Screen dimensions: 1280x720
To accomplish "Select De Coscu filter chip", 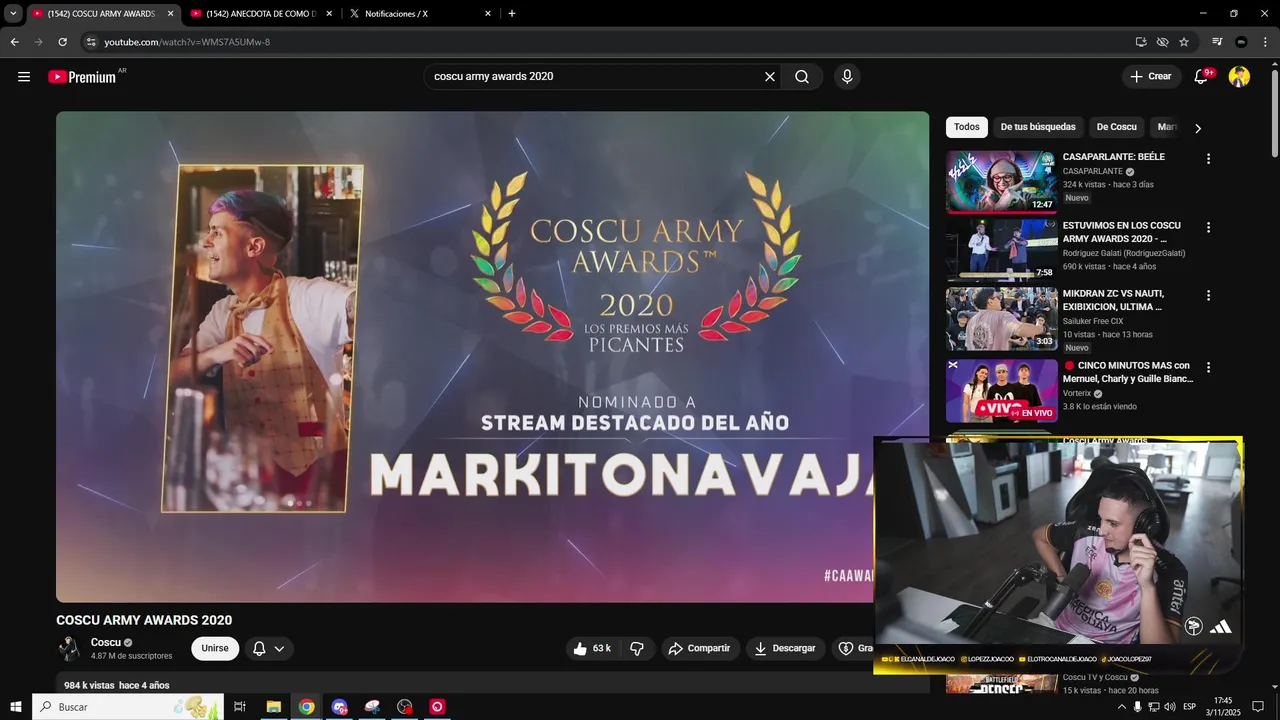I will (x=1116, y=127).
